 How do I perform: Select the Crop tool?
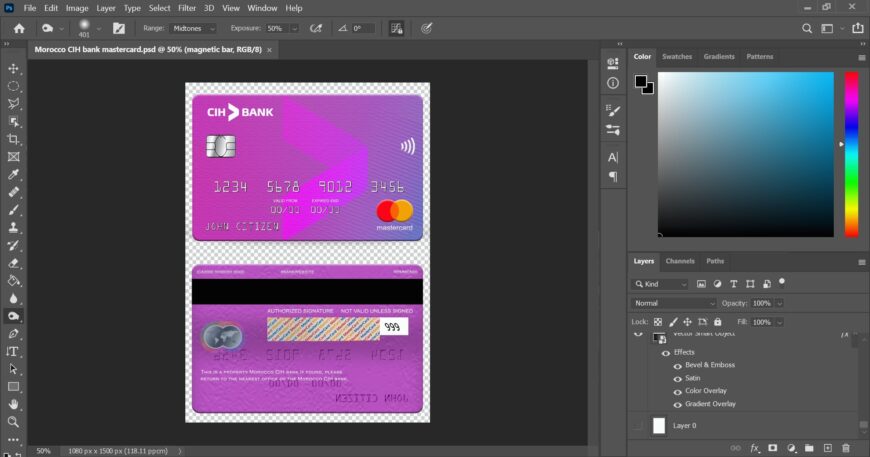coord(13,139)
